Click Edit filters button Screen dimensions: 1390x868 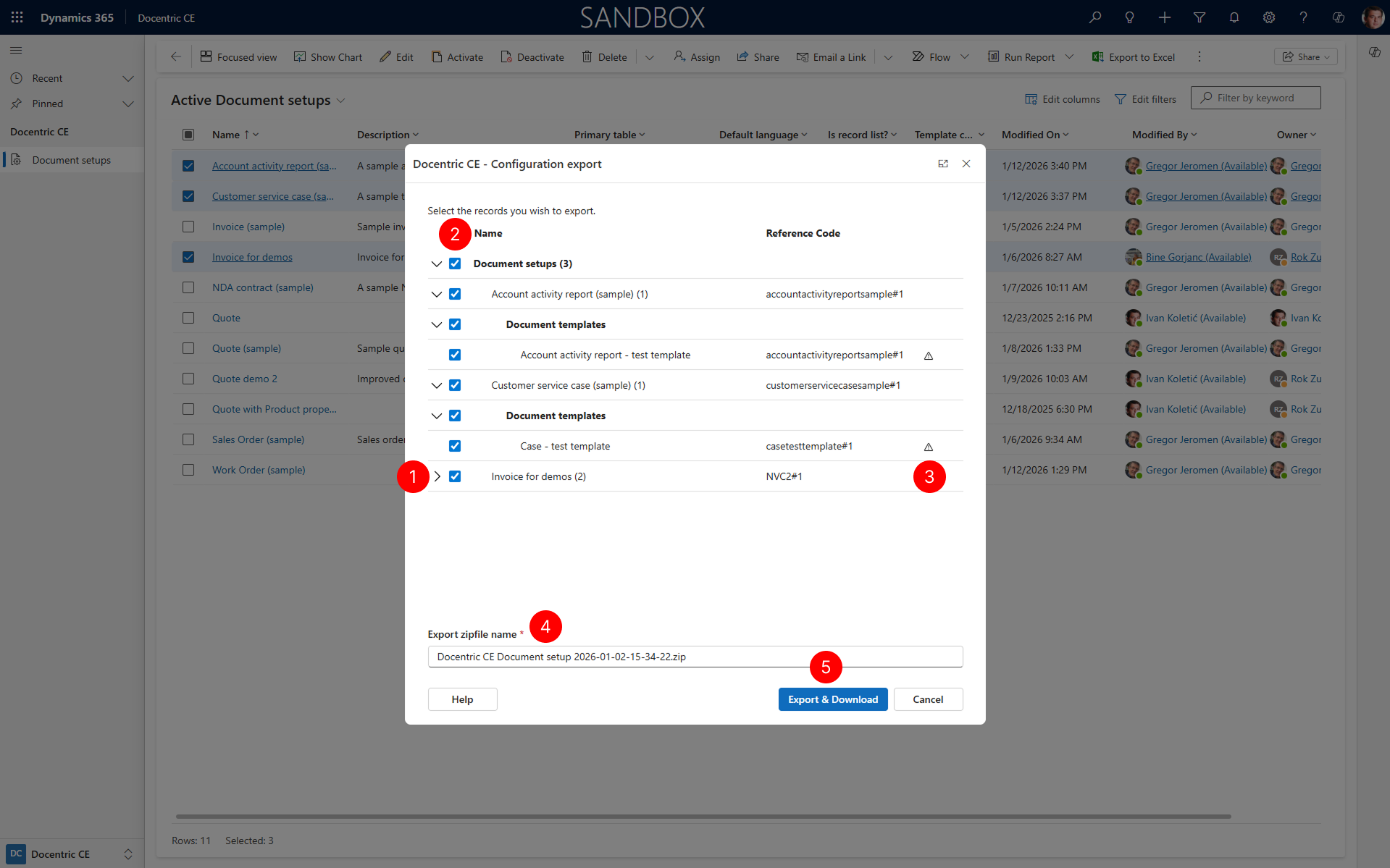tap(1145, 99)
